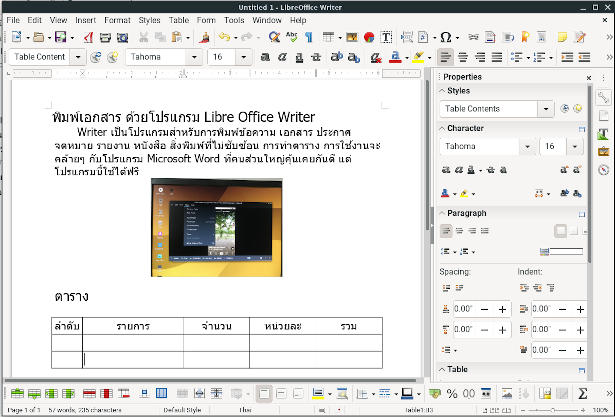Open sidebar Gallery icon

tap(604, 152)
